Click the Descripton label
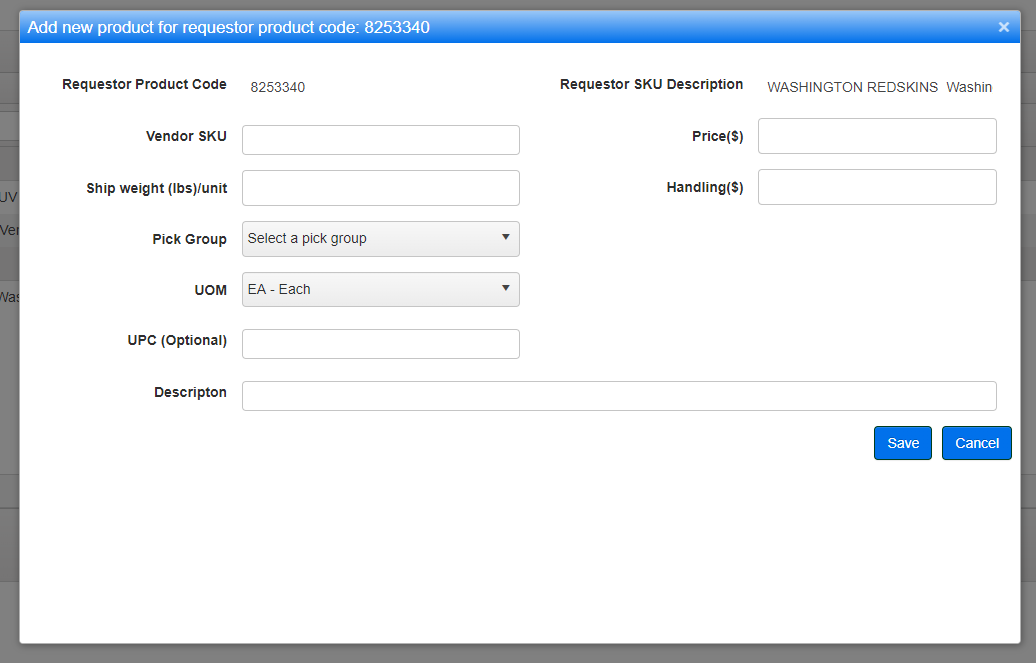Image resolution: width=1036 pixels, height=663 pixels. pyautogui.click(x=190, y=392)
